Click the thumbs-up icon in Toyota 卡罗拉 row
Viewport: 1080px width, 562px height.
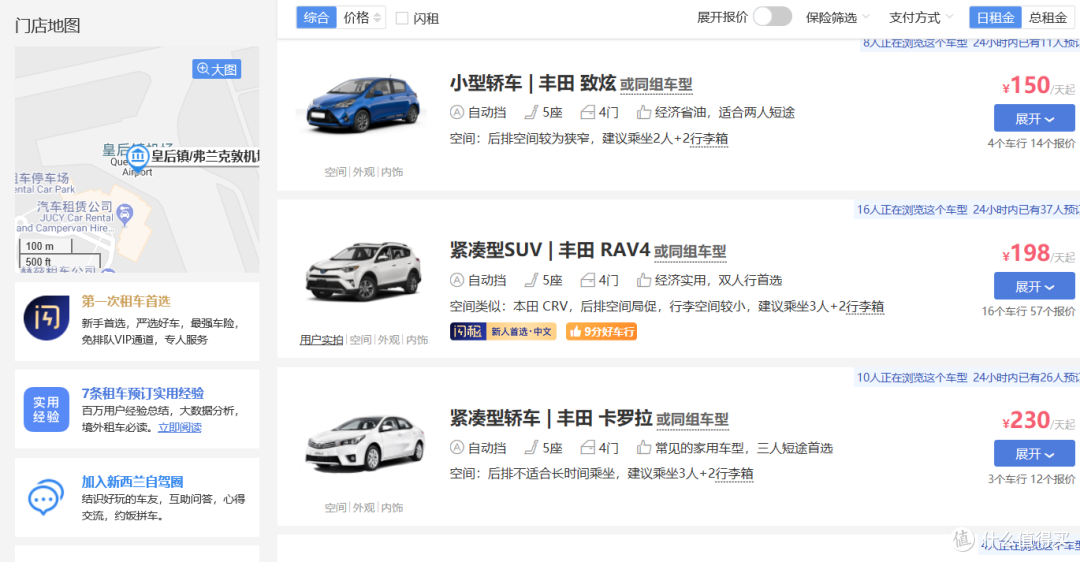(x=643, y=448)
